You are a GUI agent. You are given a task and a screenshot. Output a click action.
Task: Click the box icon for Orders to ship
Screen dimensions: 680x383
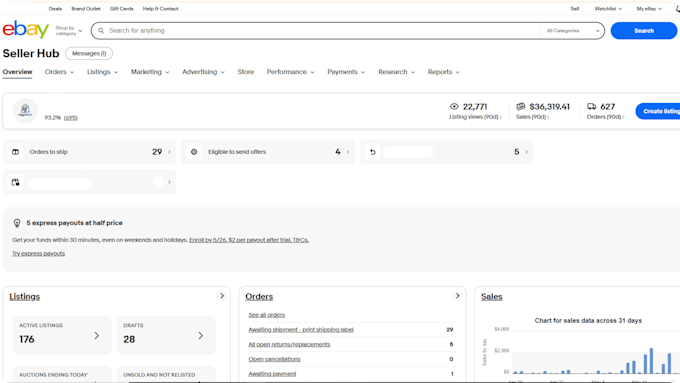(x=16, y=152)
